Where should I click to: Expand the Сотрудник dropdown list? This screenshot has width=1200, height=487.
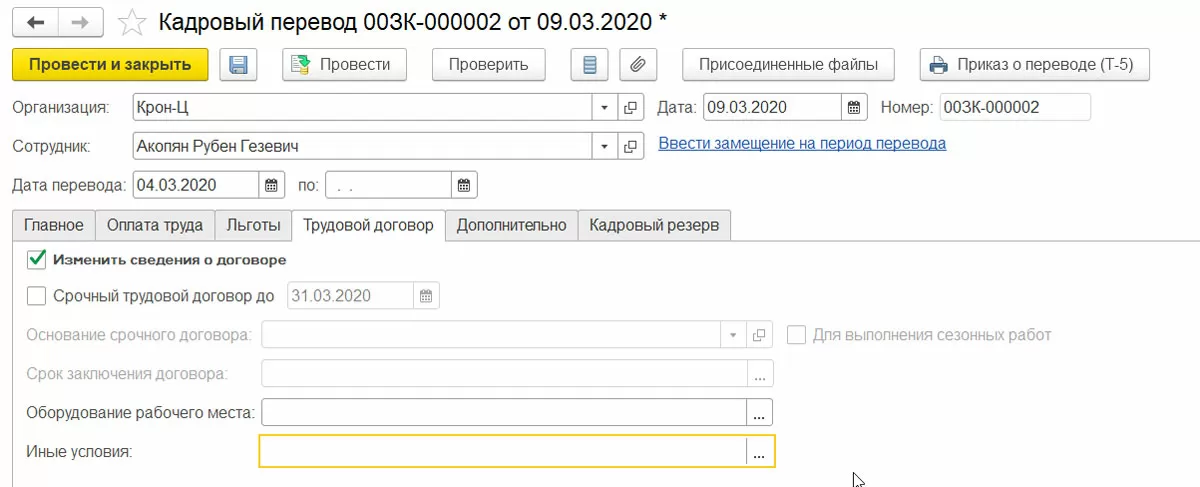pos(605,146)
